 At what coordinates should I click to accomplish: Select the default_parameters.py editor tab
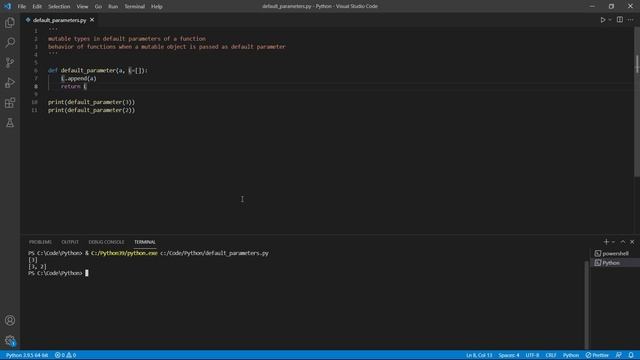60,20
